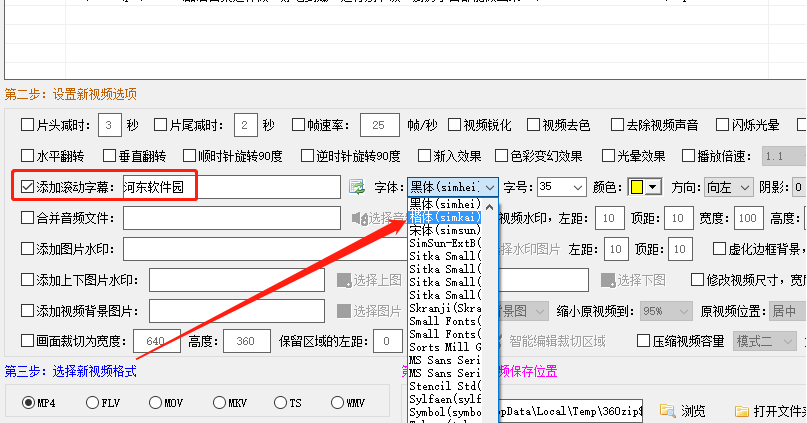The height and width of the screenshot is (423, 807).
Task: Check the 虚化边框背景 option
Action: pos(719,249)
